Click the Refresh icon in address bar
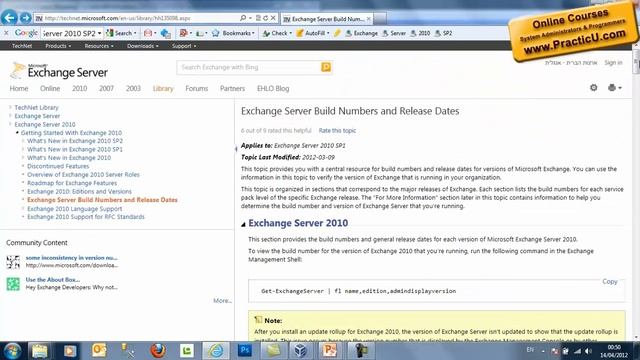This screenshot has width=640, height=360. [265, 18]
